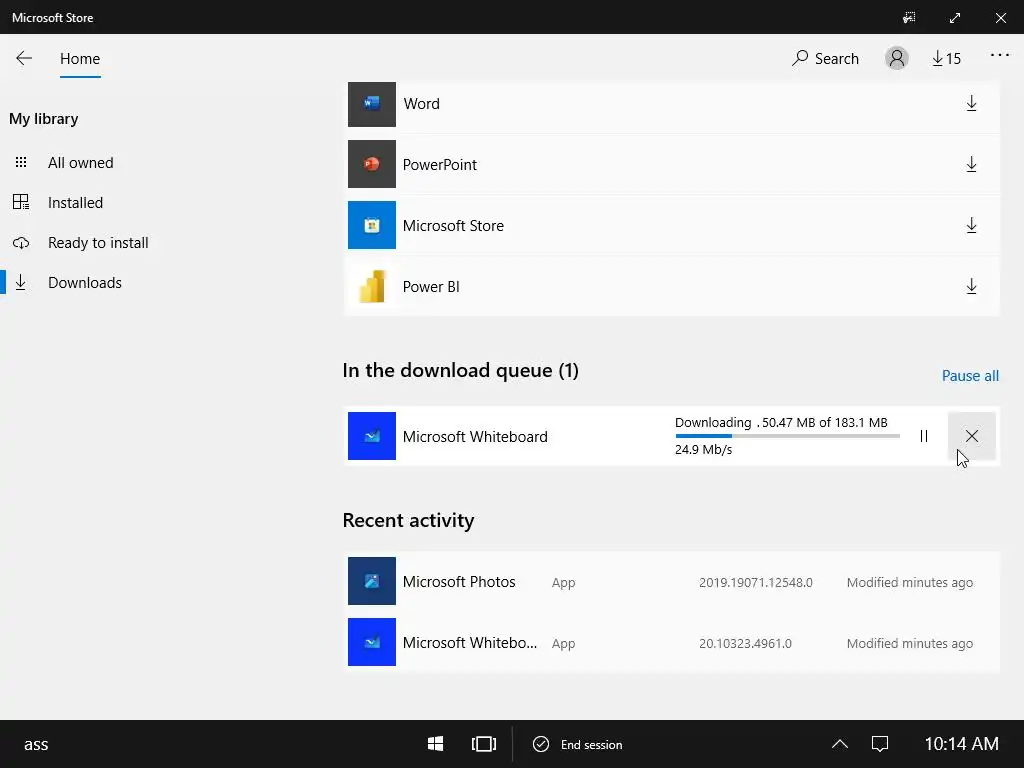This screenshot has width=1024, height=768.
Task: Click version 20.10323.4961.0 of Whiteboard
Action: tap(745, 643)
